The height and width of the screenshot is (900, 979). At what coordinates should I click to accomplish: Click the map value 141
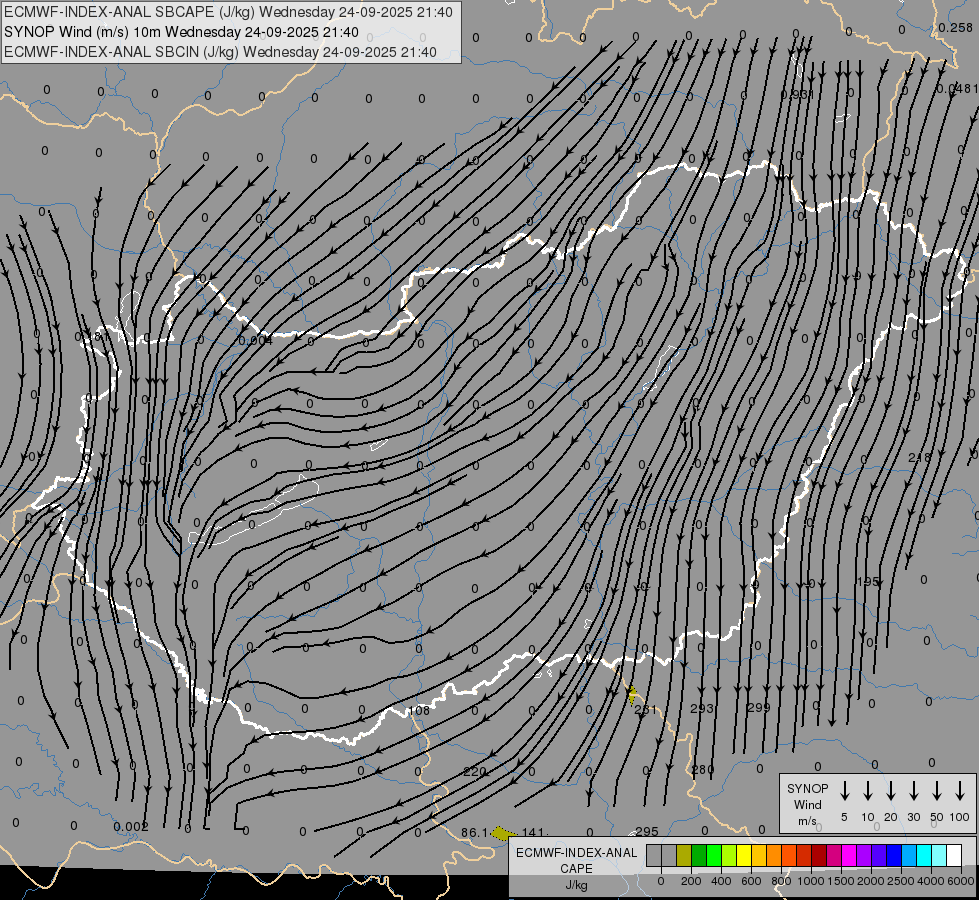tap(534, 833)
